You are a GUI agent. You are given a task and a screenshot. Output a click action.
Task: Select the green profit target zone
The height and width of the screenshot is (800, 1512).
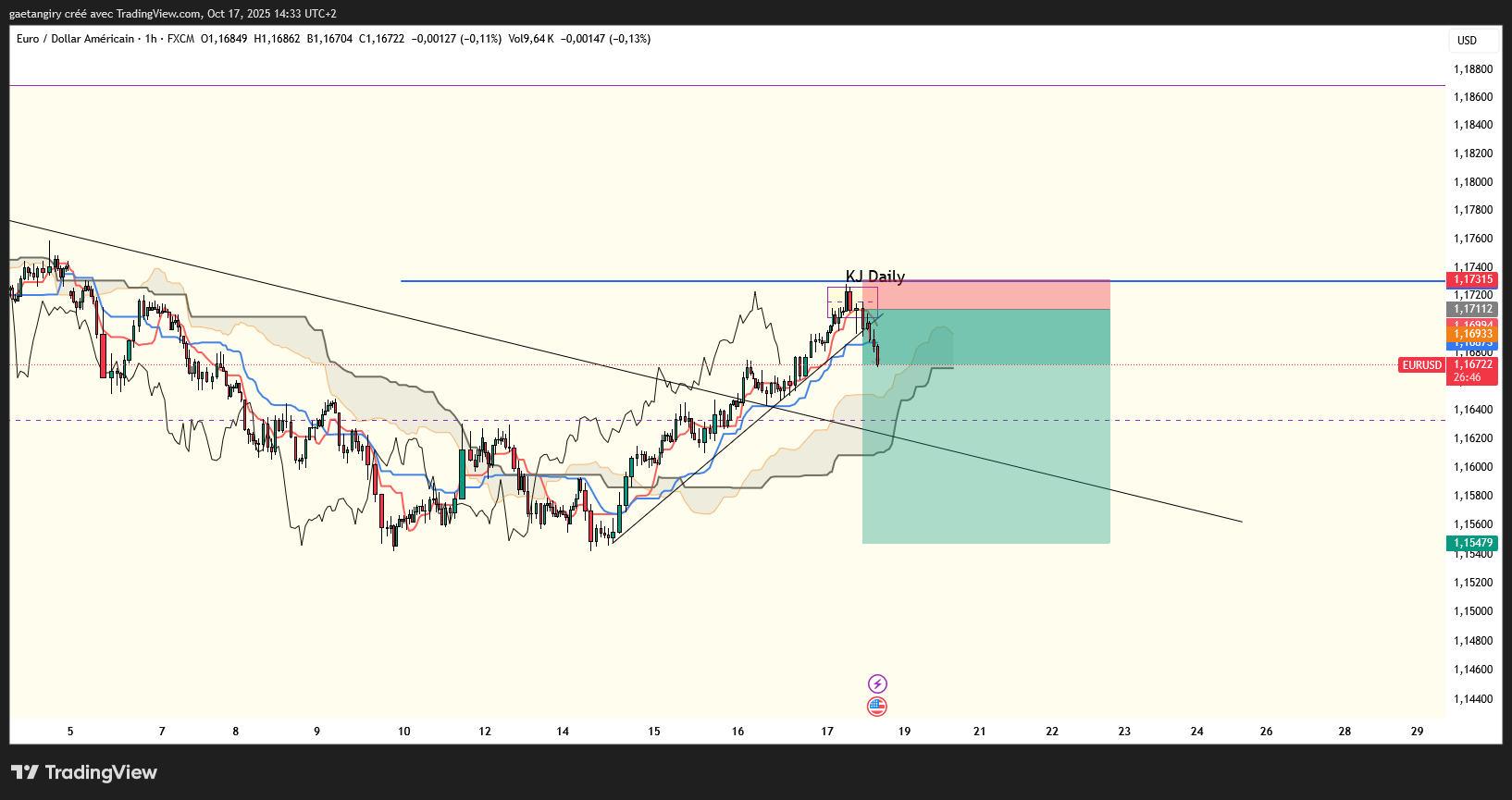click(986, 426)
